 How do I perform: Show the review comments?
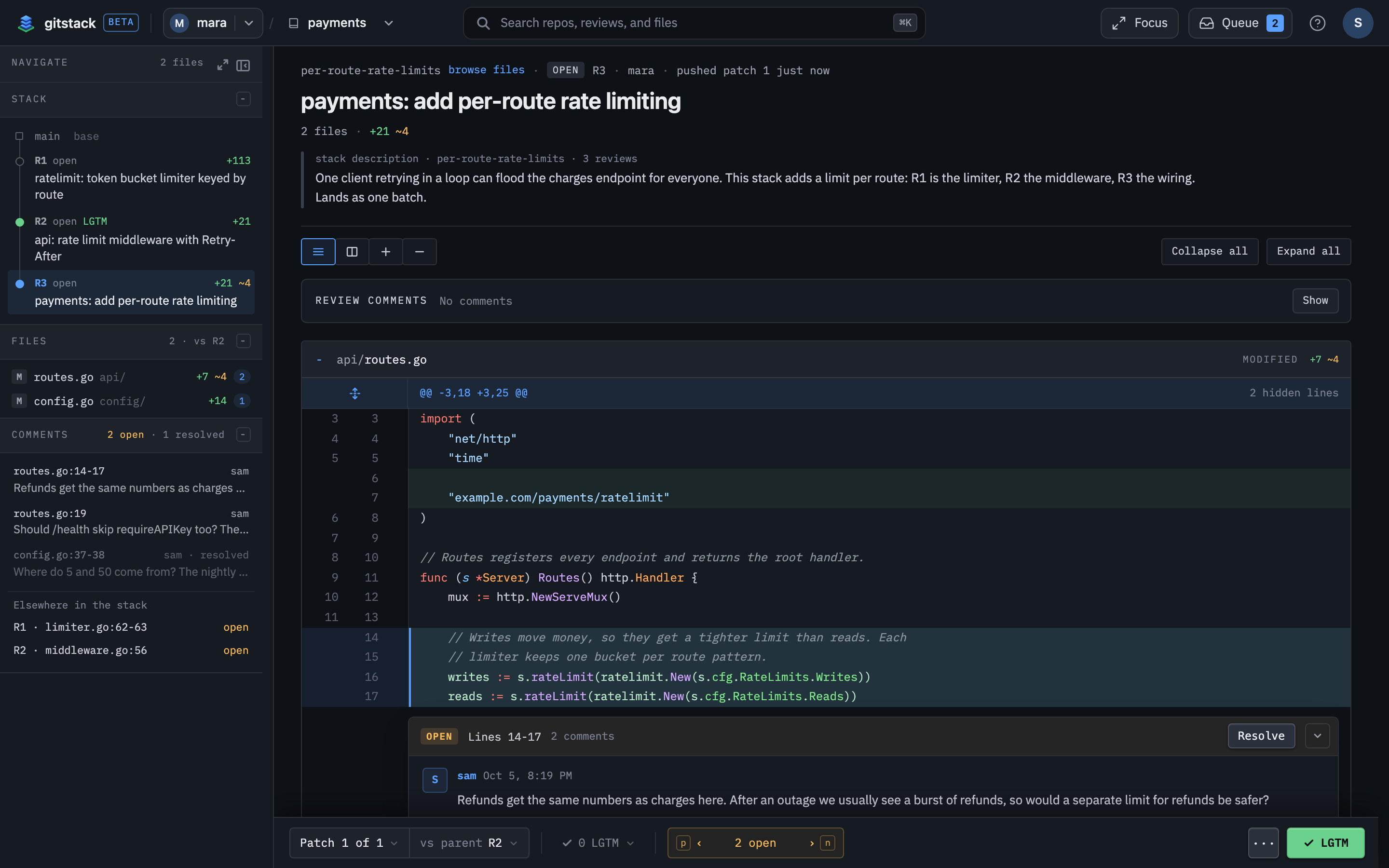coord(1315,301)
